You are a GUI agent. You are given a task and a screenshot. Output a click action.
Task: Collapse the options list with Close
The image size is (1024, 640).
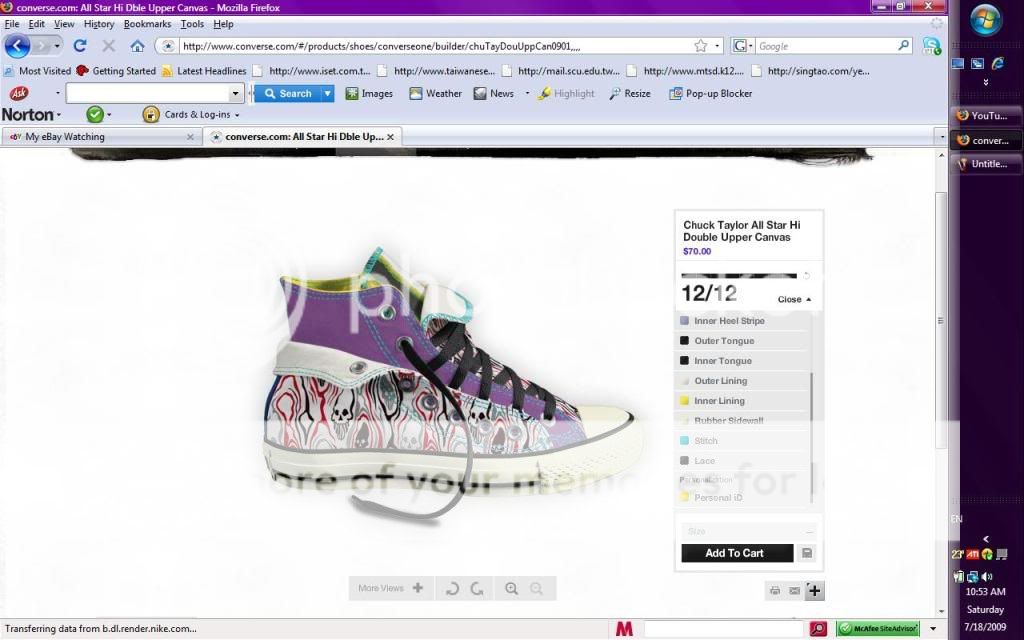coord(794,299)
